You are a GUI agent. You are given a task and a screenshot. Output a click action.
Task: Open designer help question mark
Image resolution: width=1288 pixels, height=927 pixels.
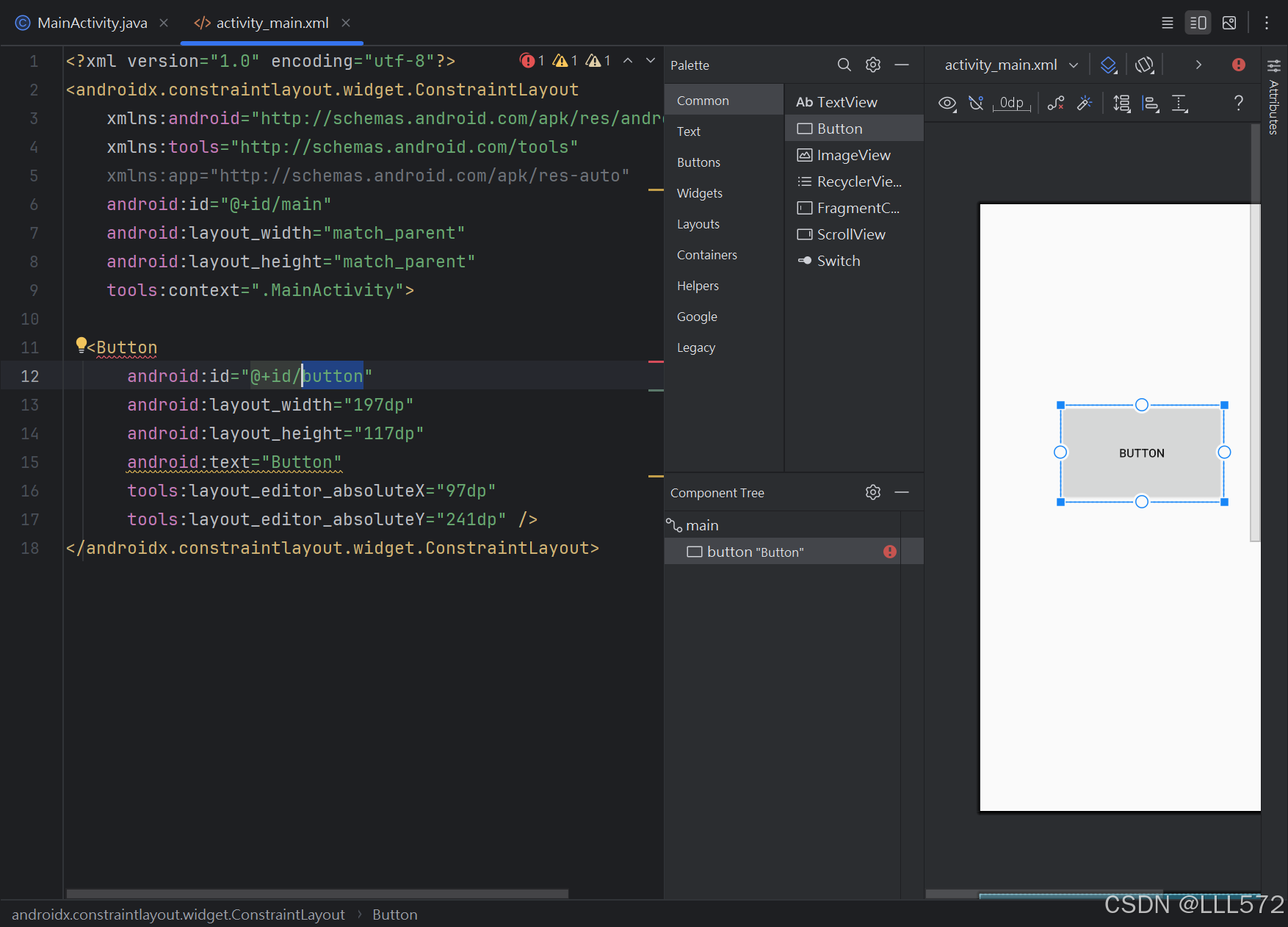pyautogui.click(x=1239, y=104)
